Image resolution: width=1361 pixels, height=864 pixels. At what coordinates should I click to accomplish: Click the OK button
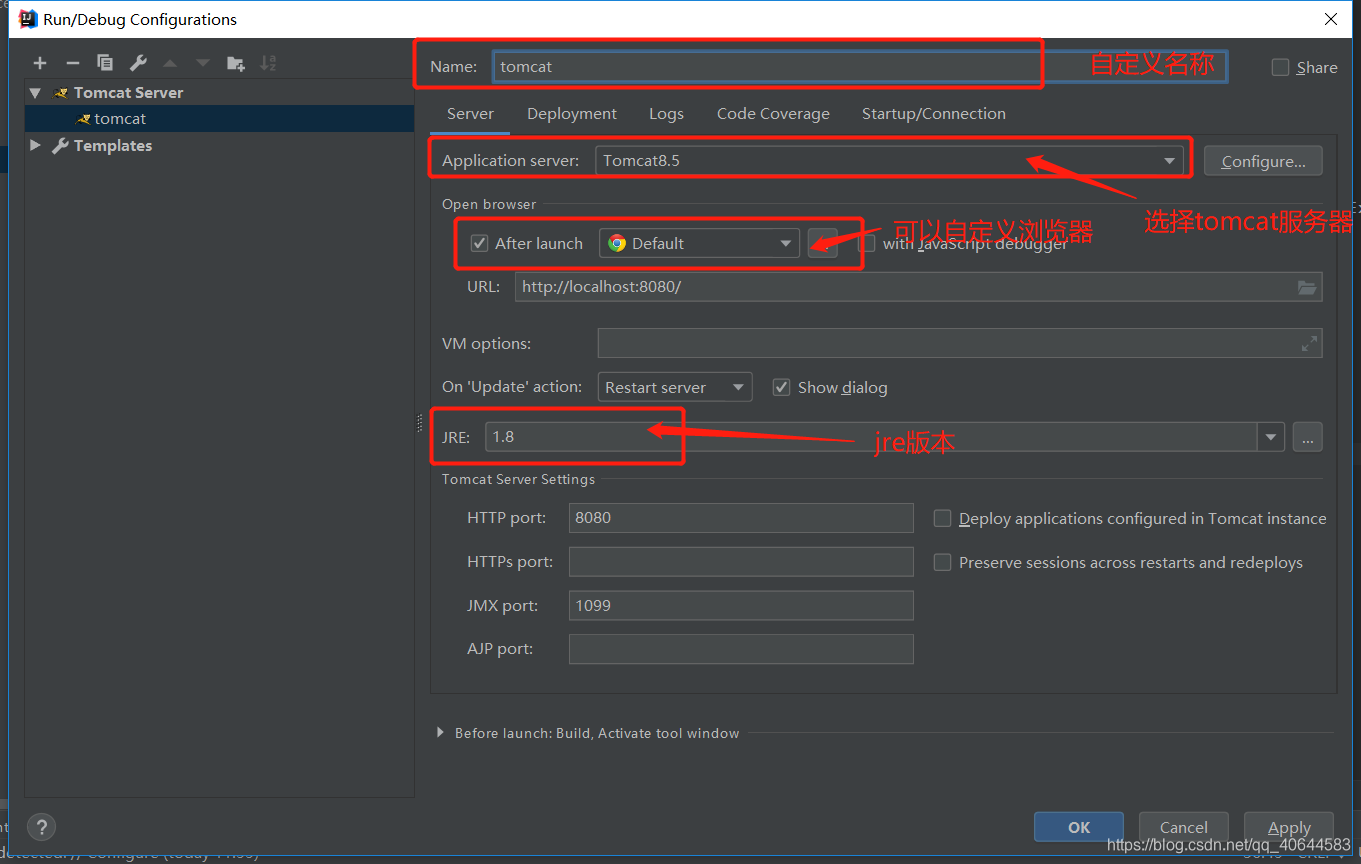[x=1079, y=827]
